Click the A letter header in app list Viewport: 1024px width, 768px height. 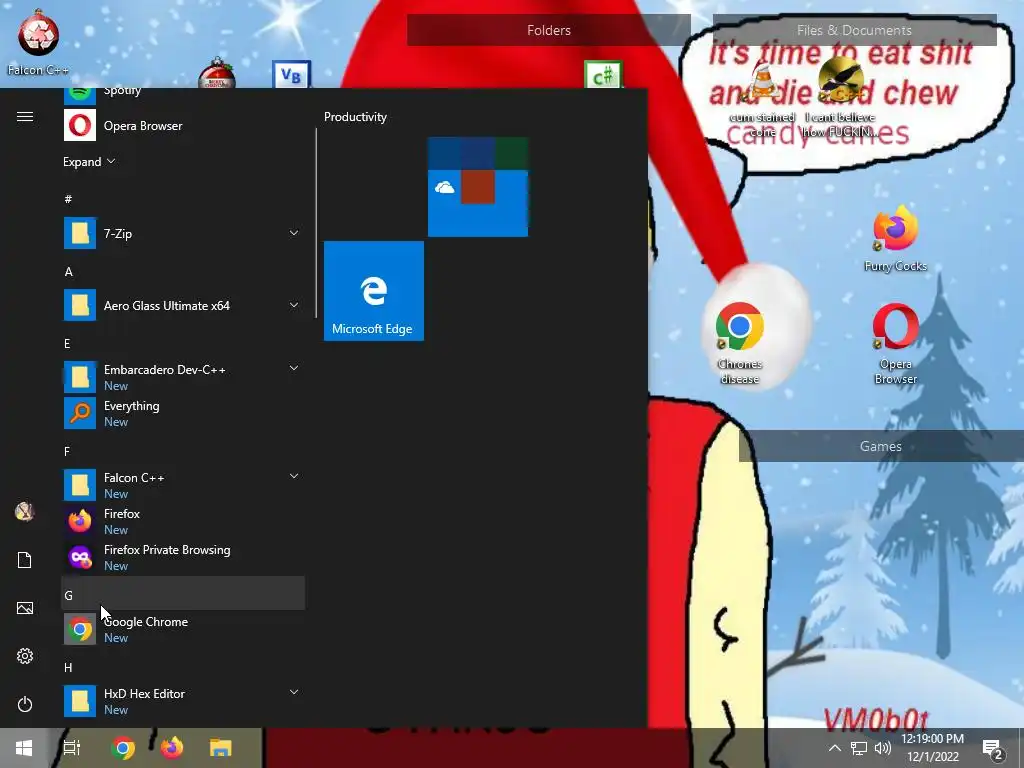click(183, 272)
